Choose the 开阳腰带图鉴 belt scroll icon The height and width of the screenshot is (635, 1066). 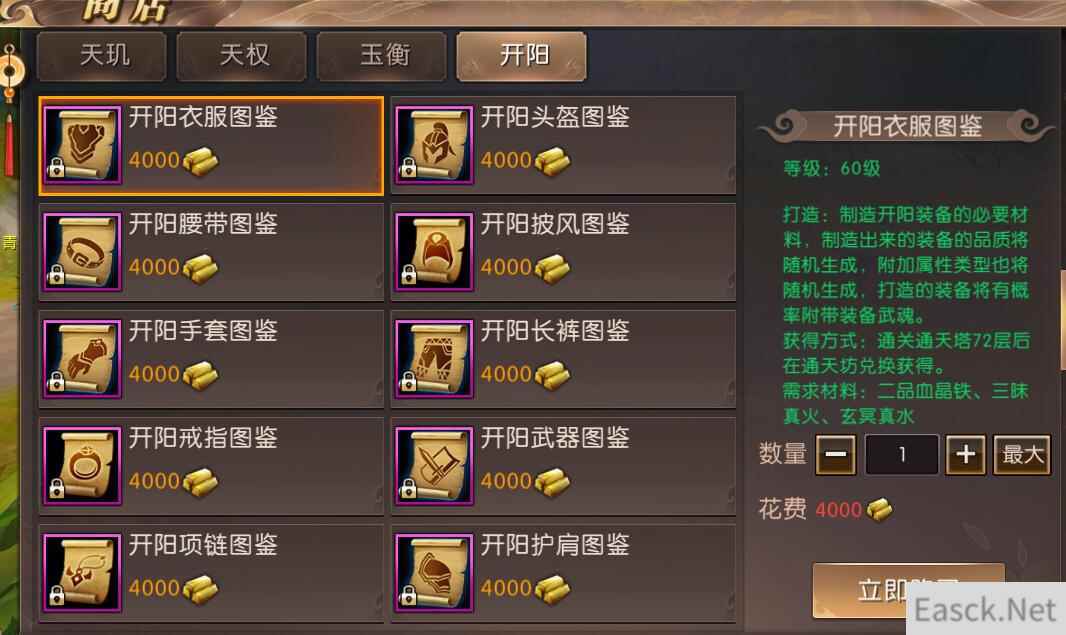pyautogui.click(x=82, y=252)
